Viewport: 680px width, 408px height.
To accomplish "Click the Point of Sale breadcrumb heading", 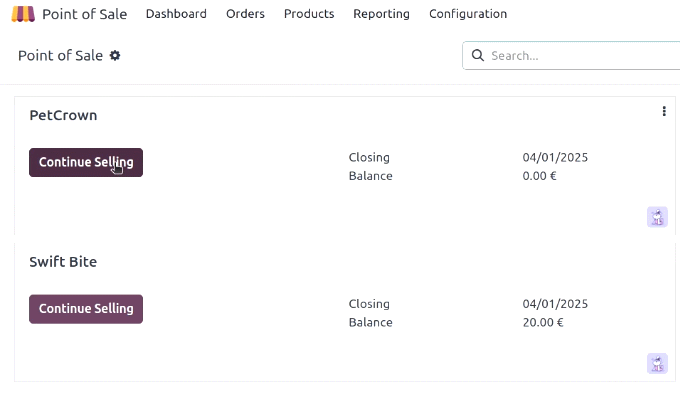I will [60, 55].
